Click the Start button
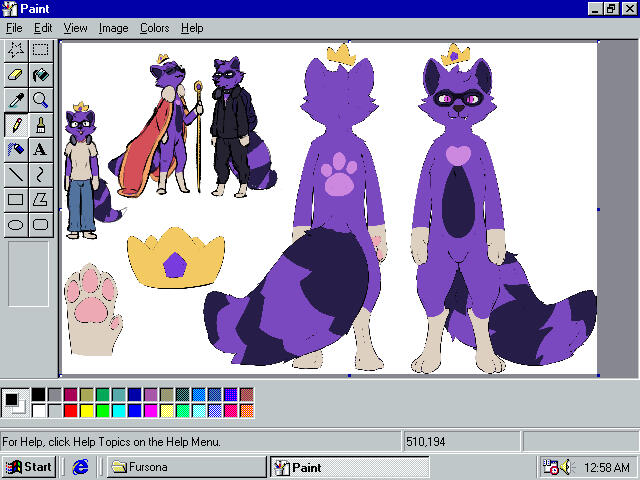 pos(28,467)
